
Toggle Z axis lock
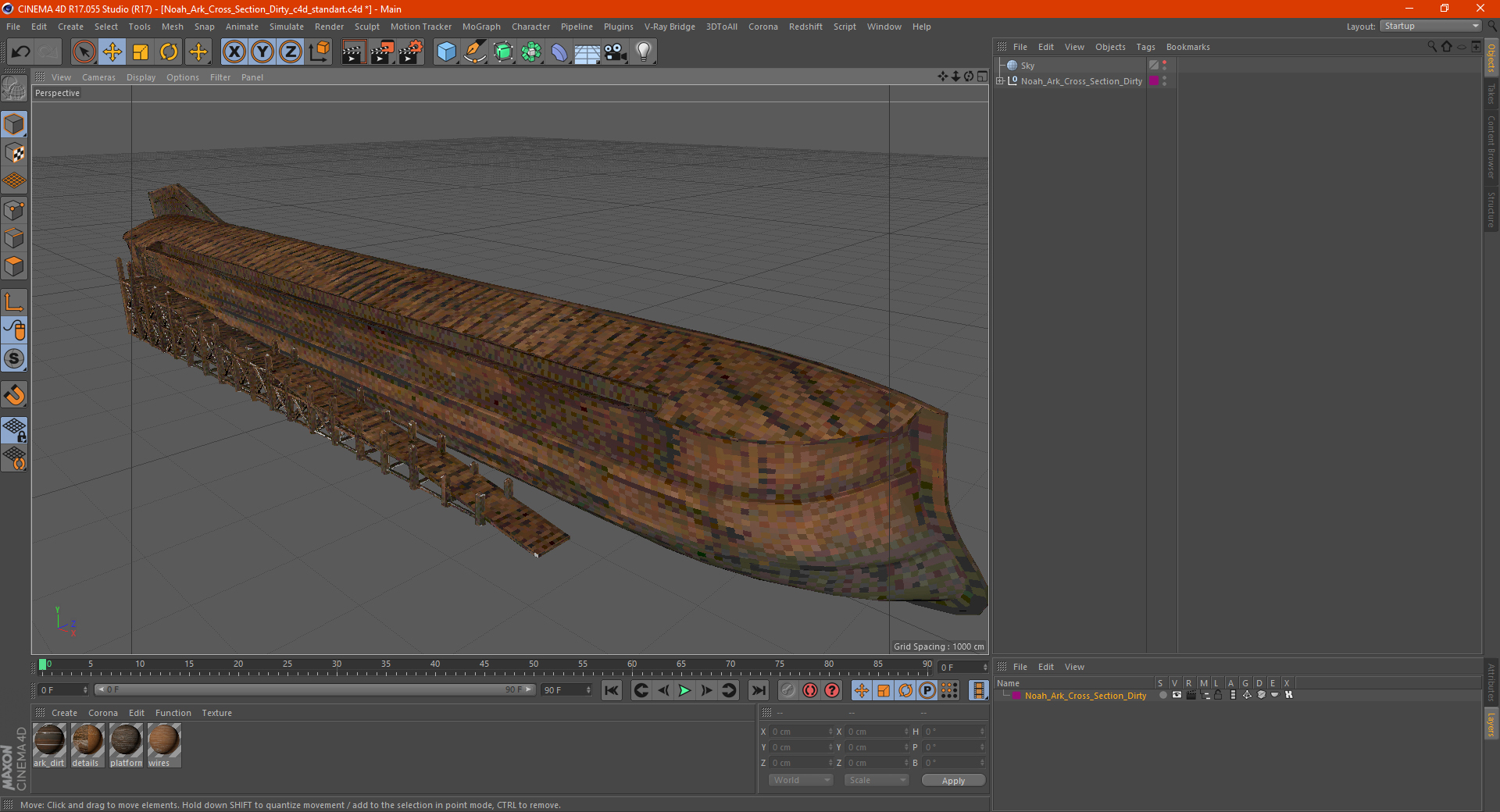click(291, 52)
